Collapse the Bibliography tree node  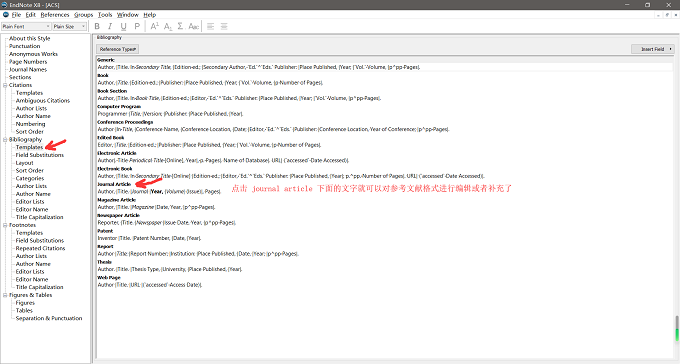coord(5,140)
